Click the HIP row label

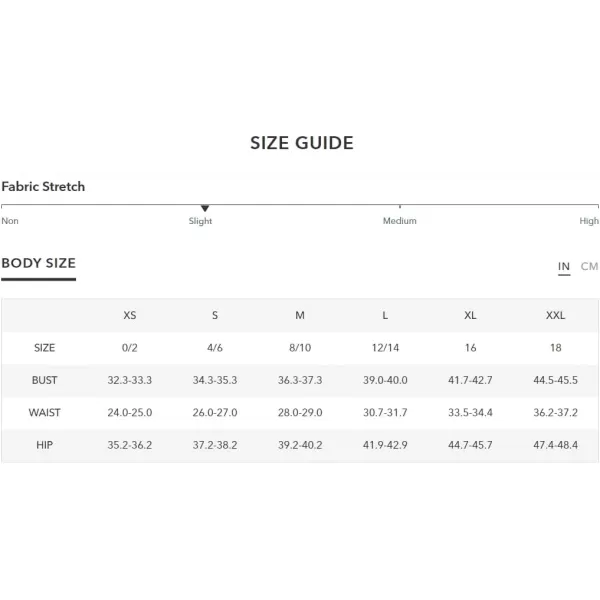(44, 445)
